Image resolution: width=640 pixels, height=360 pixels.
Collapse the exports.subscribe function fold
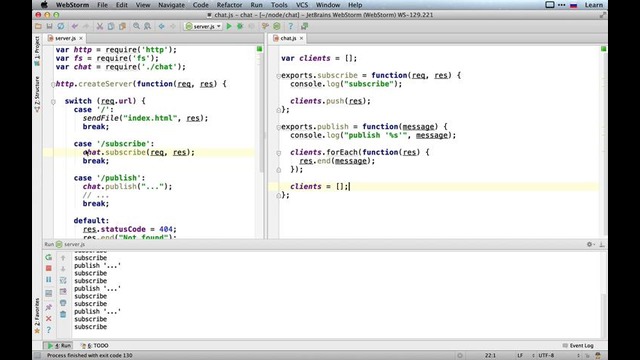[278, 76]
